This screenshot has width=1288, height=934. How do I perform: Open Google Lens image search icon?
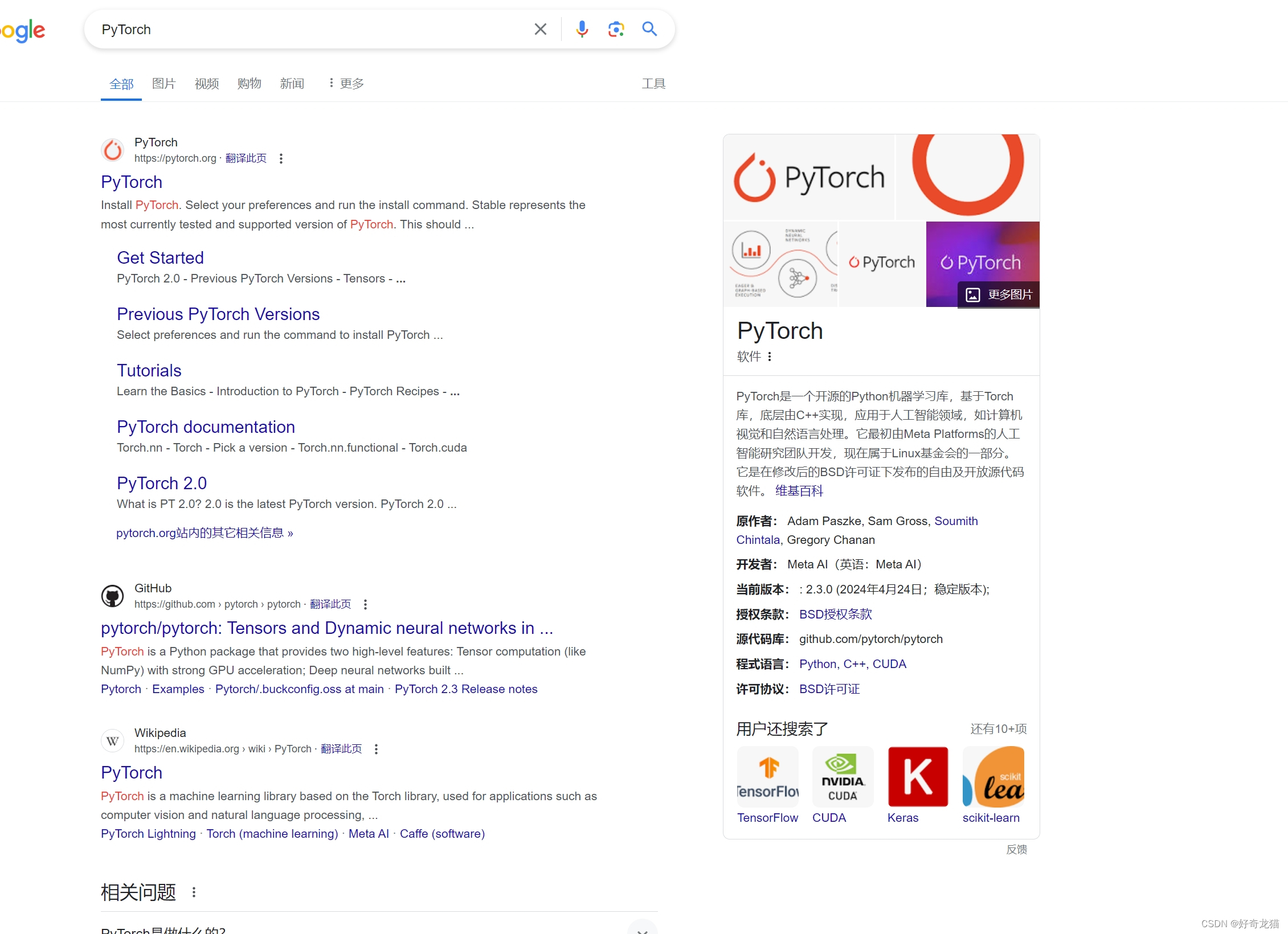tap(616, 29)
